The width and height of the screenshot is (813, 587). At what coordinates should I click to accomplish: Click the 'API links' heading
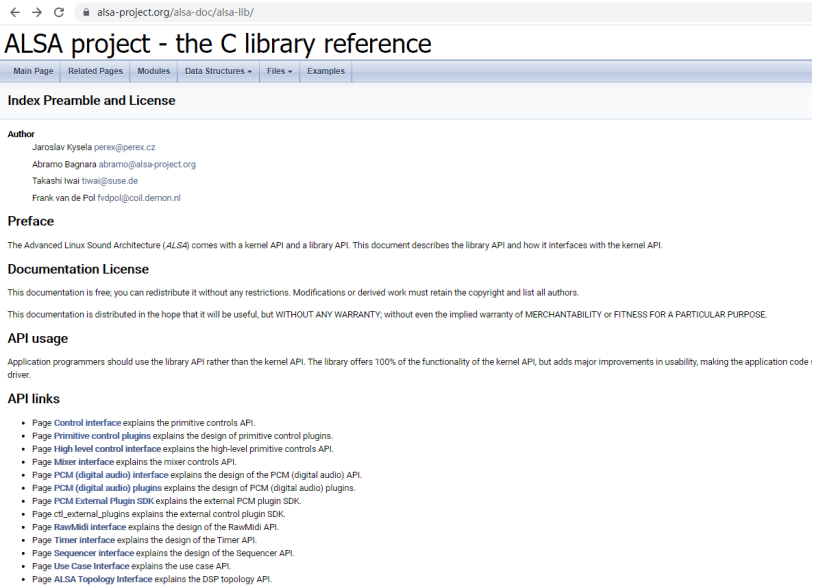click(34, 398)
